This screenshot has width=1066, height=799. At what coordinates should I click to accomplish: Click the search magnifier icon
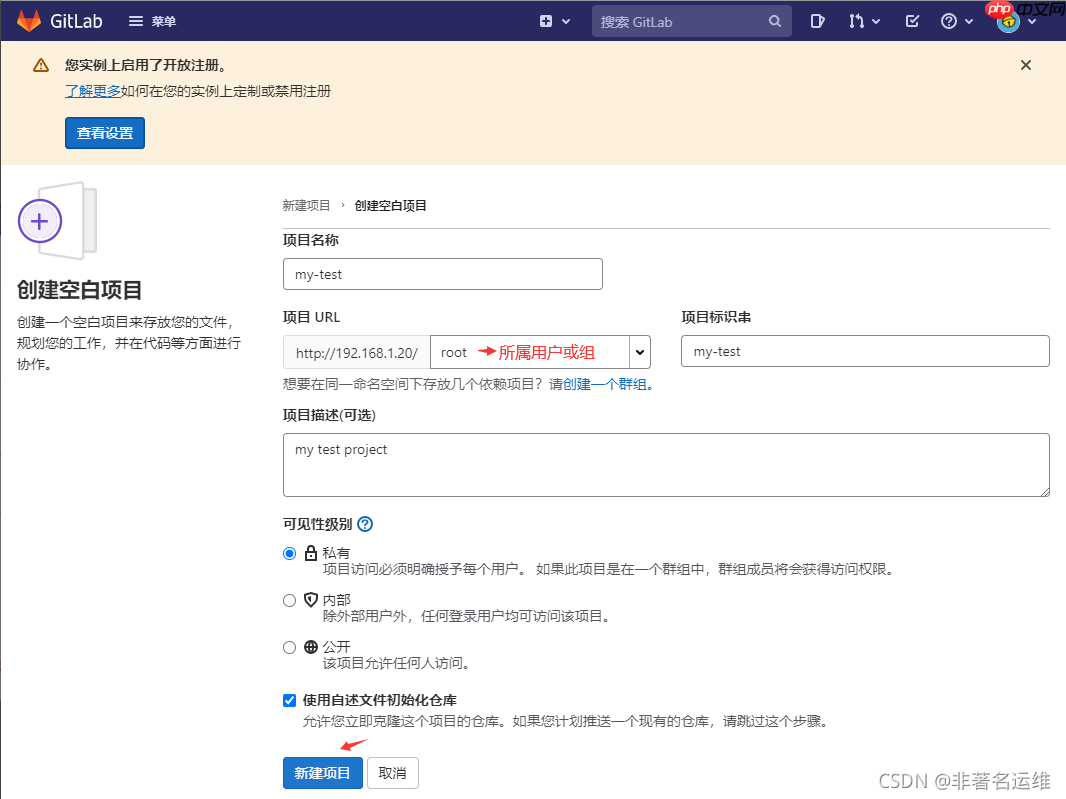click(774, 20)
